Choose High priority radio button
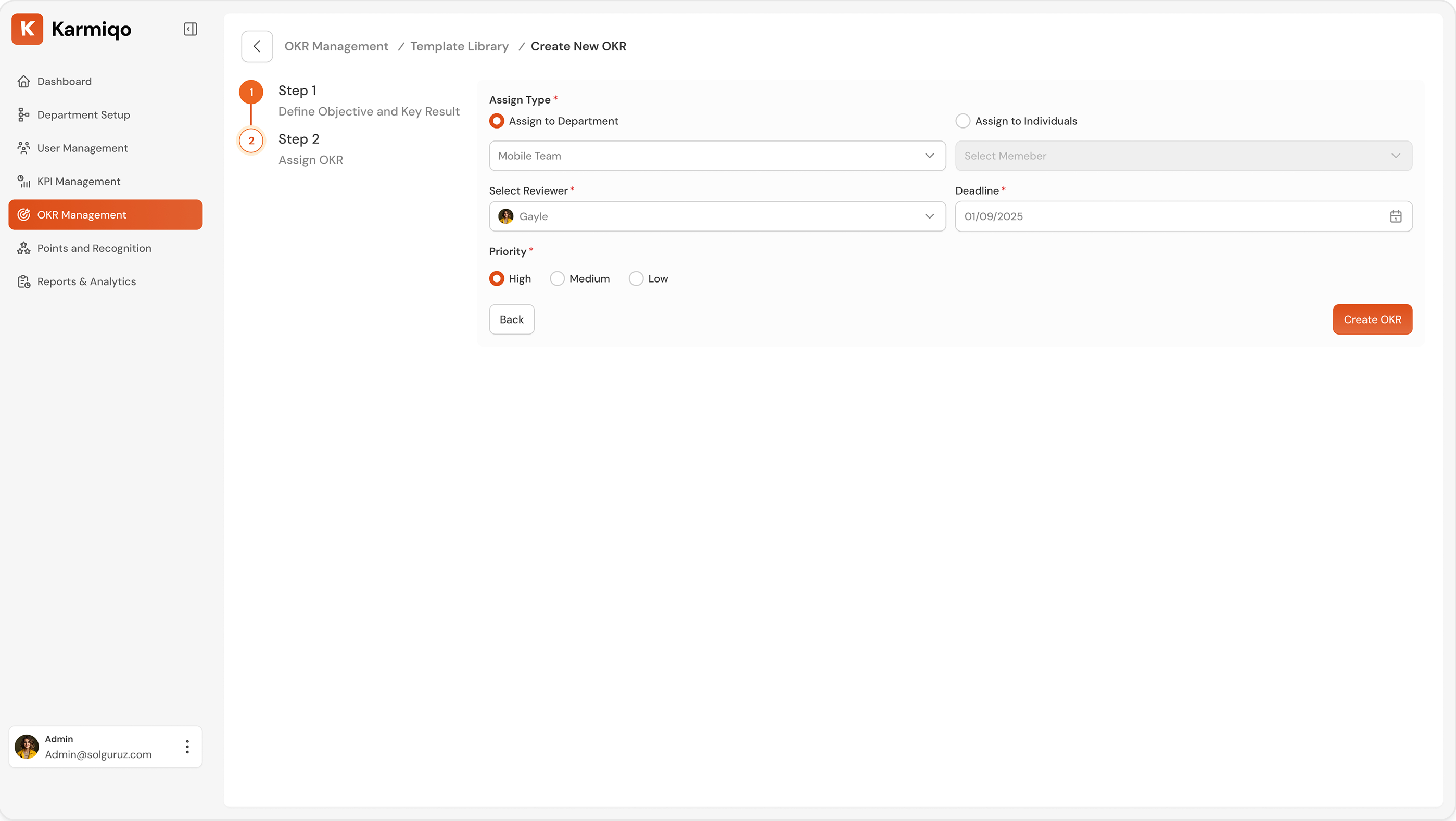The image size is (1456, 821). [496, 278]
